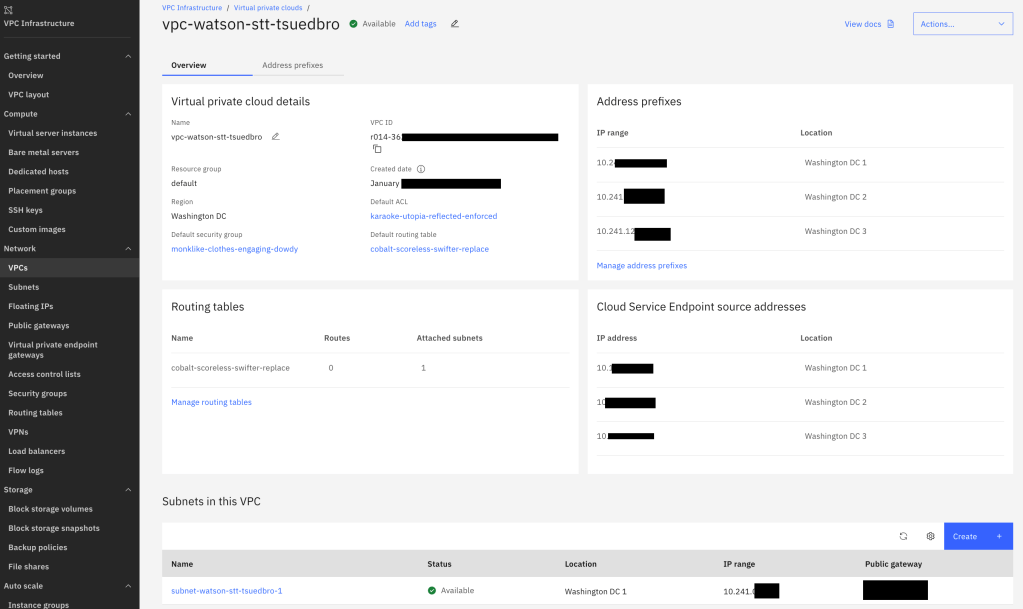Open subnet-watson-stt-tsuedbro-1 subnet link
The height and width of the screenshot is (609, 1023).
coord(226,591)
